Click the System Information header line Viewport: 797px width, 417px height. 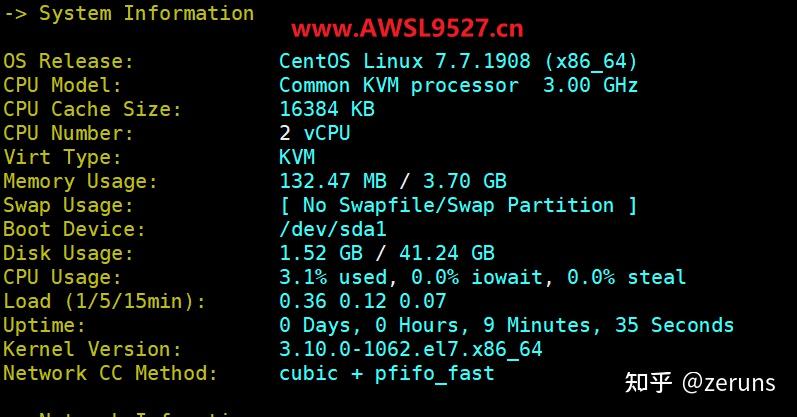pos(128,13)
